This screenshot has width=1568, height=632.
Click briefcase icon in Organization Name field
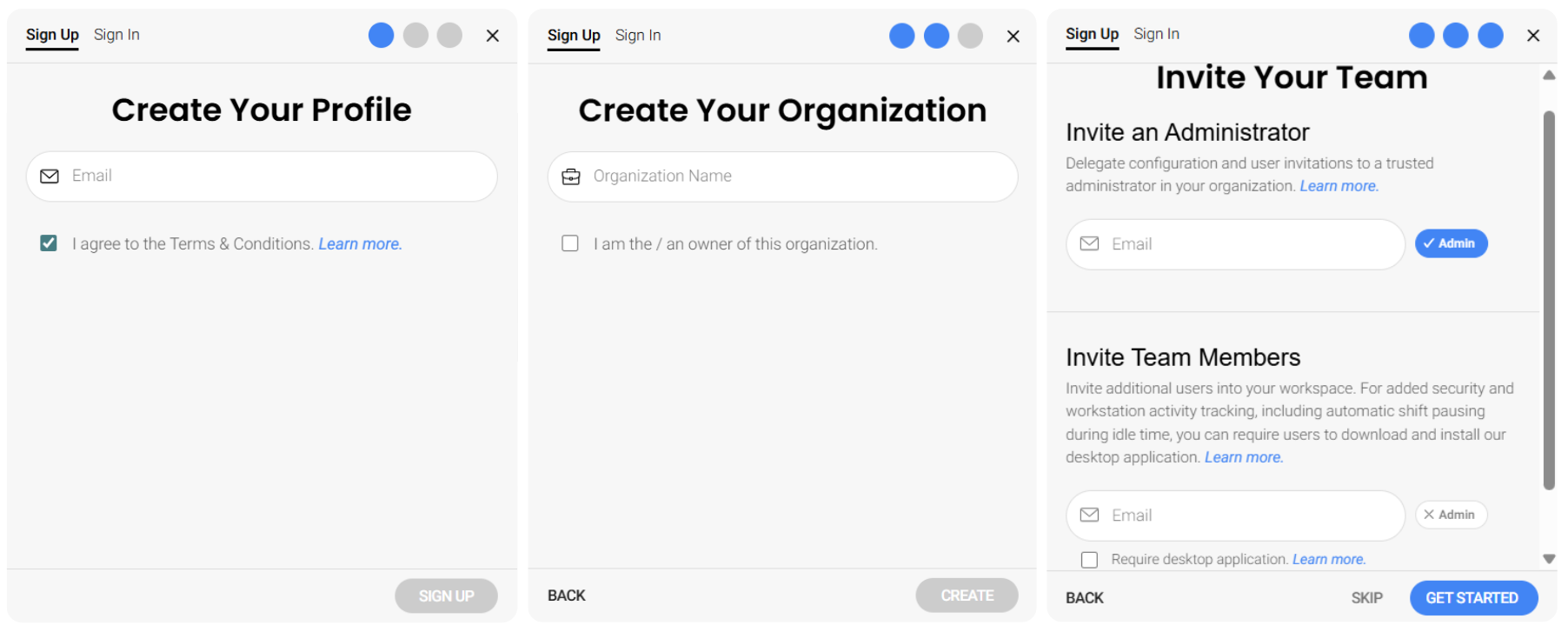(571, 176)
